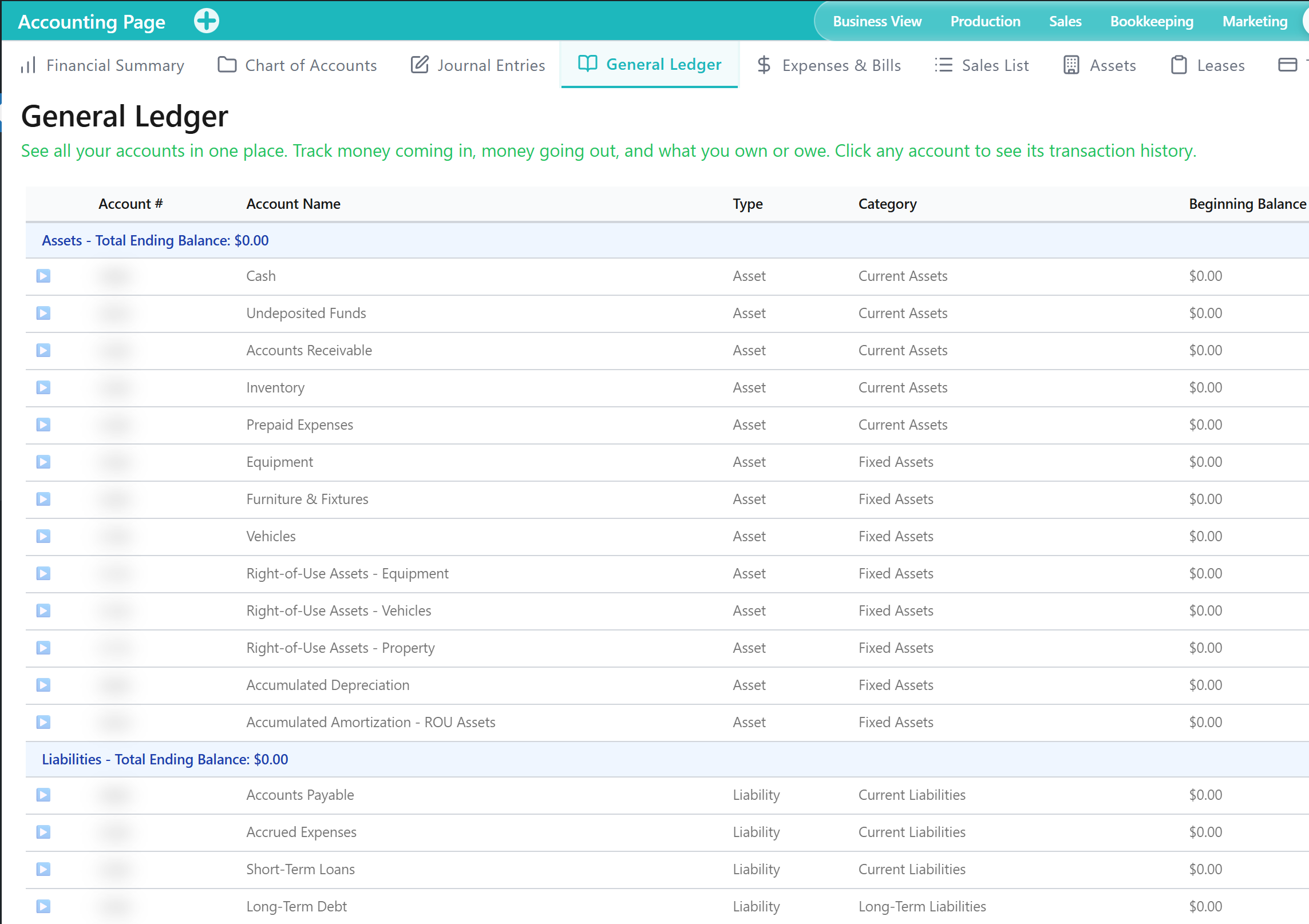
Task: Click the Category column header
Action: coord(887,204)
